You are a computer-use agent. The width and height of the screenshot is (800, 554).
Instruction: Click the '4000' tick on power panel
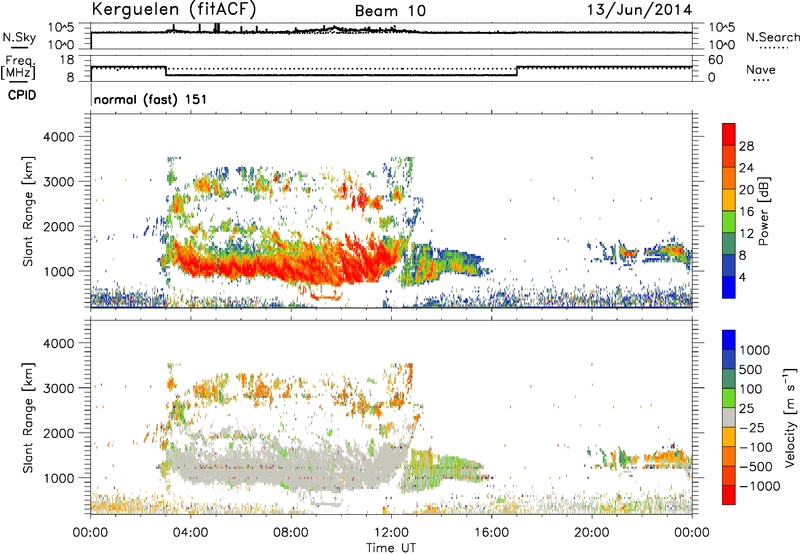point(58,137)
